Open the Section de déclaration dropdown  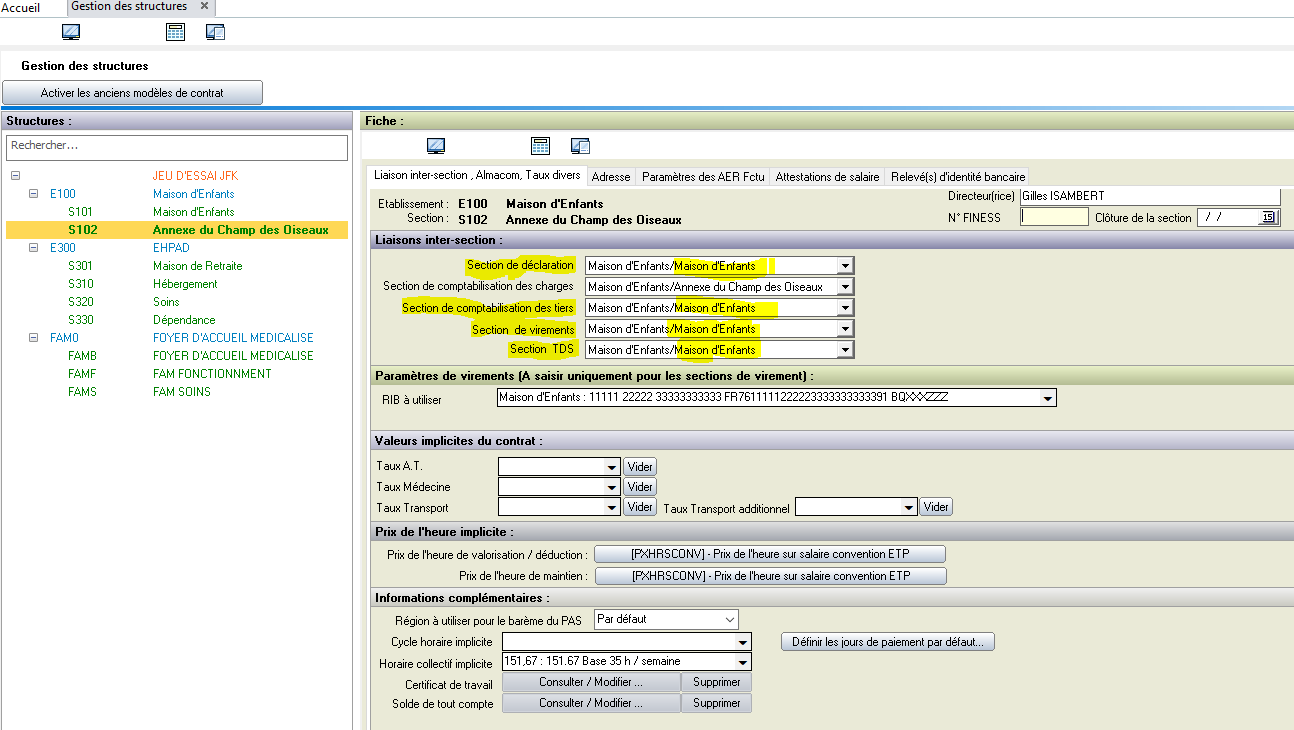[x=845, y=266]
